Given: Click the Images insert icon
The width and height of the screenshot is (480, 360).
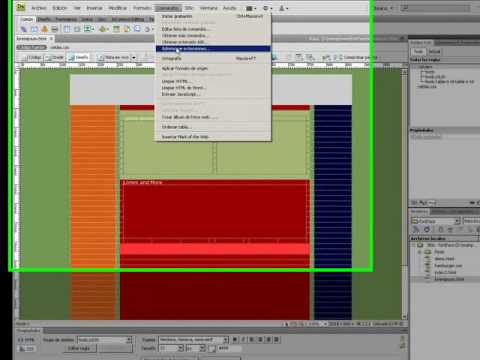Looking at the screenshot, I should click(x=89, y=29).
